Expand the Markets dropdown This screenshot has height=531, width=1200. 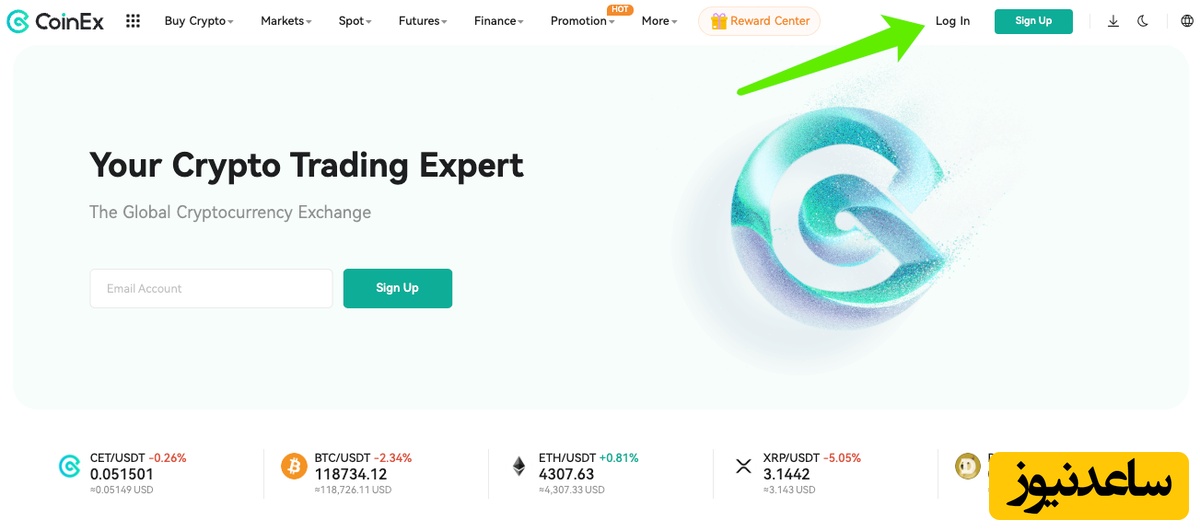click(x=286, y=21)
